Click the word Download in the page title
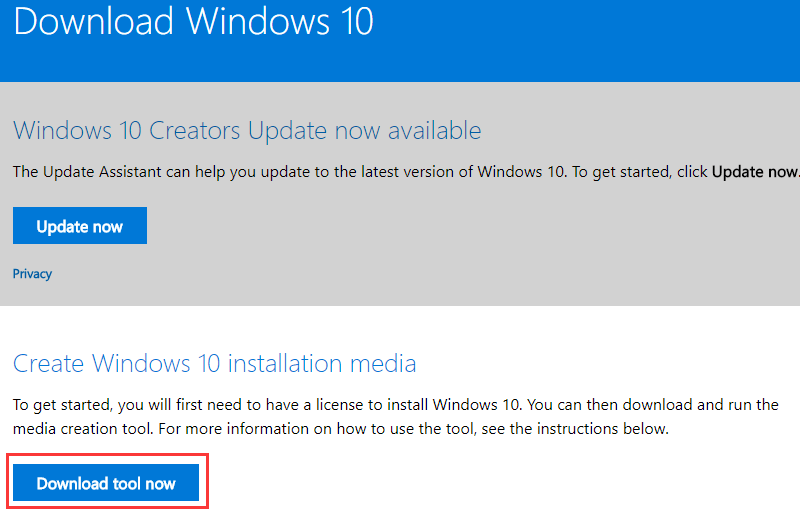The image size is (800, 520). [93, 22]
